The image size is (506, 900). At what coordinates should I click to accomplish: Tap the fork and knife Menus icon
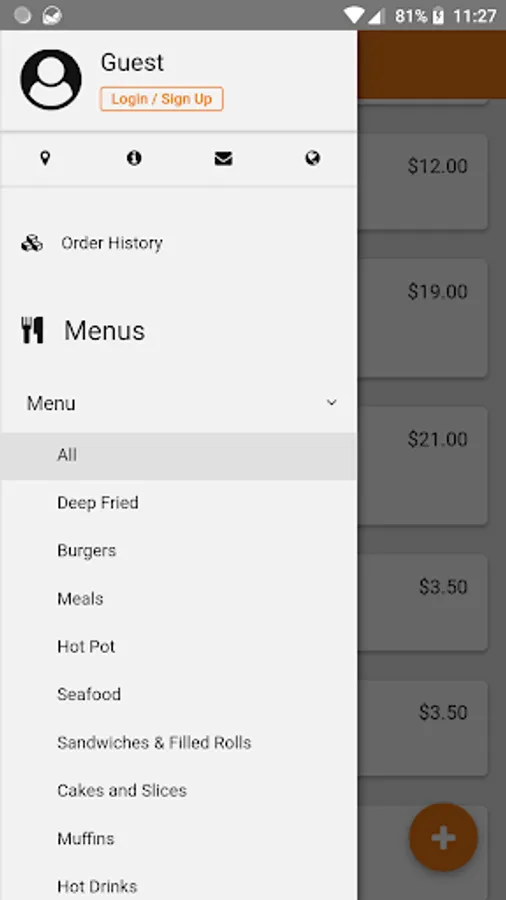(32, 330)
